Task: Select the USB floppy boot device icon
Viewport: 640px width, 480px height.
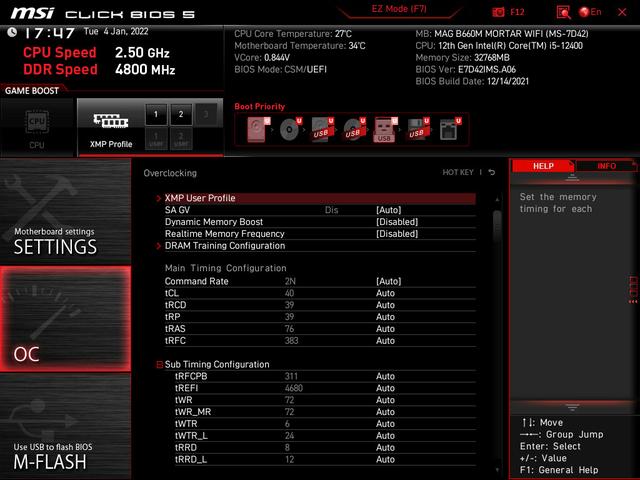Action: tap(418, 129)
